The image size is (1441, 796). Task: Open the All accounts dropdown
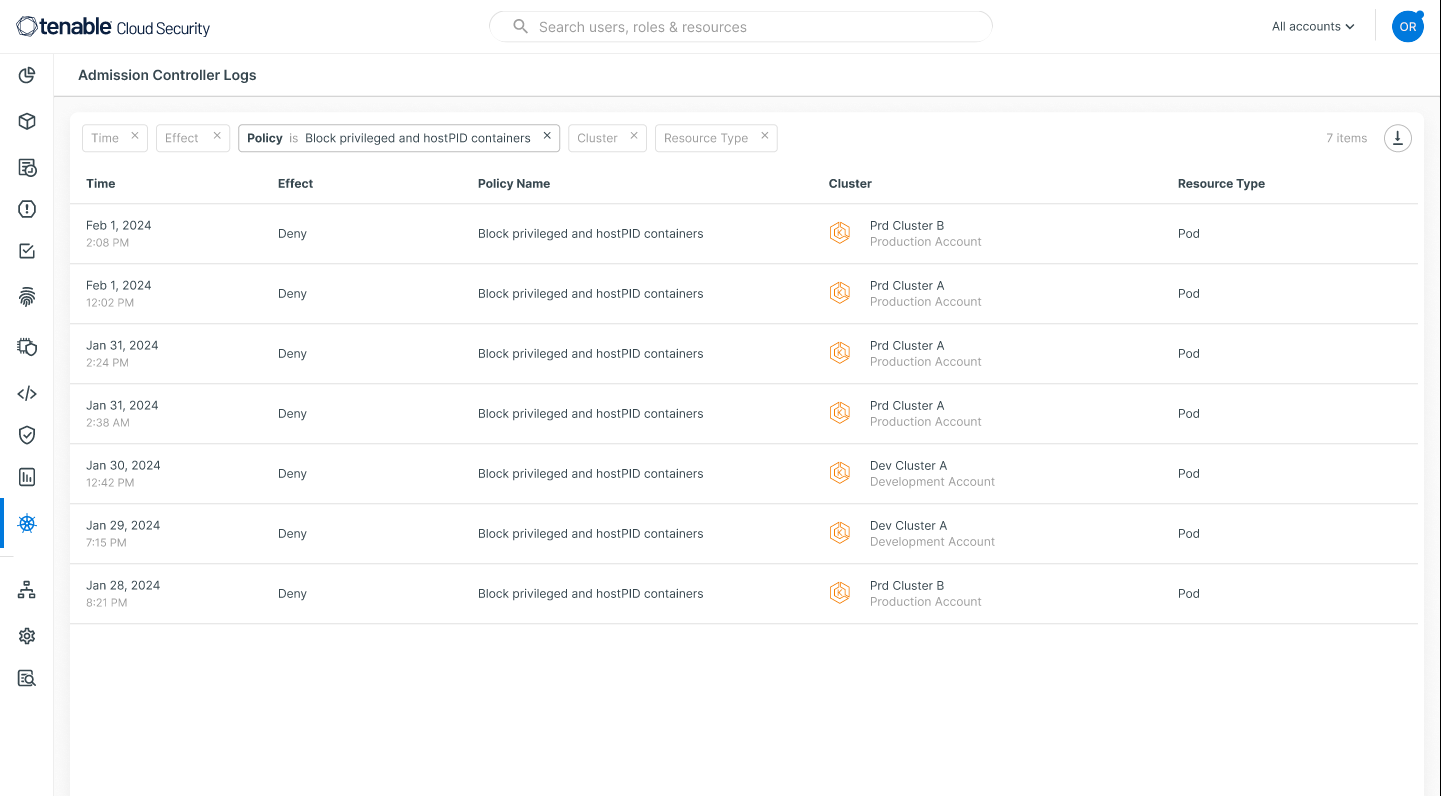(1311, 26)
